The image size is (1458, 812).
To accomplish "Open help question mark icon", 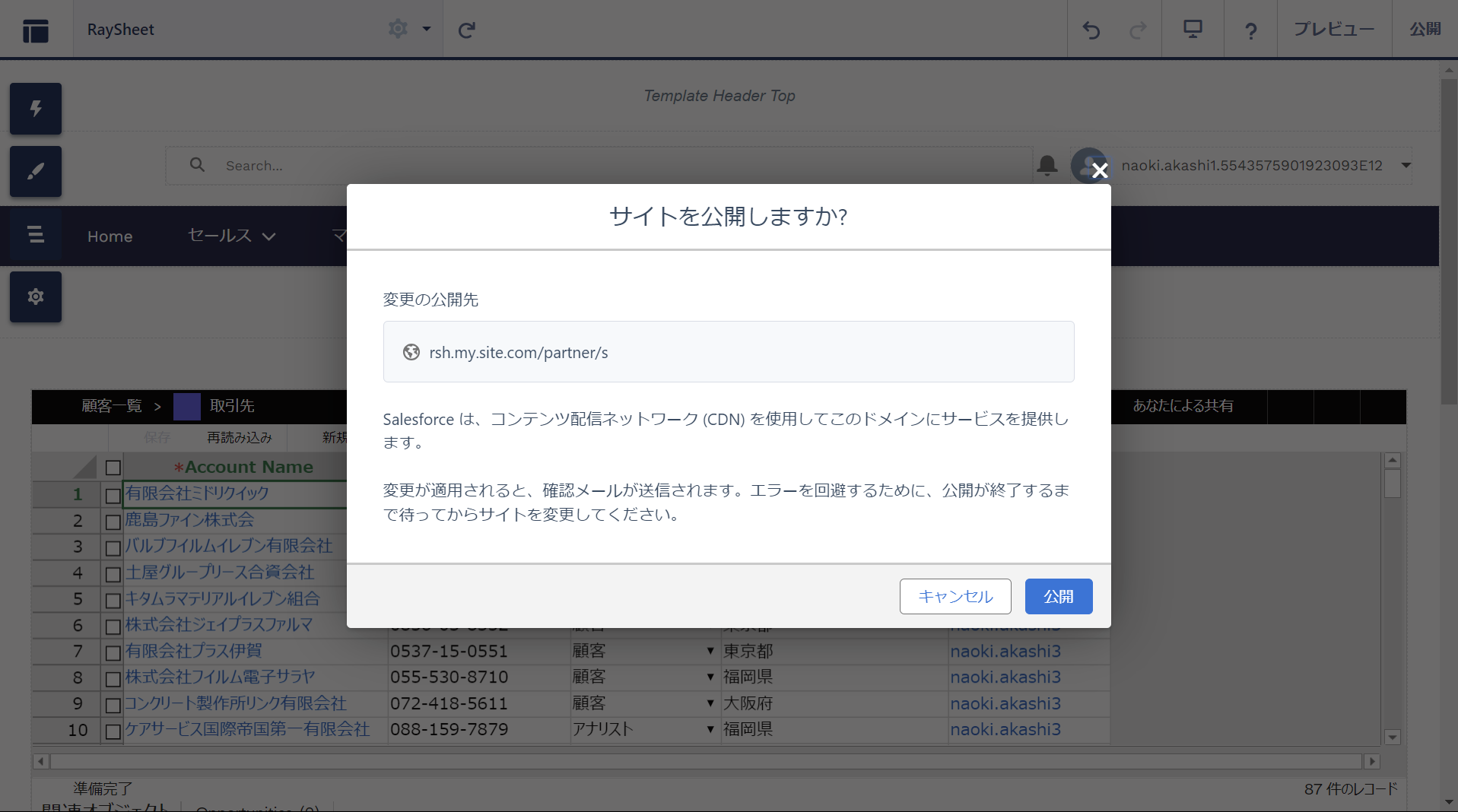I will (1250, 30).
